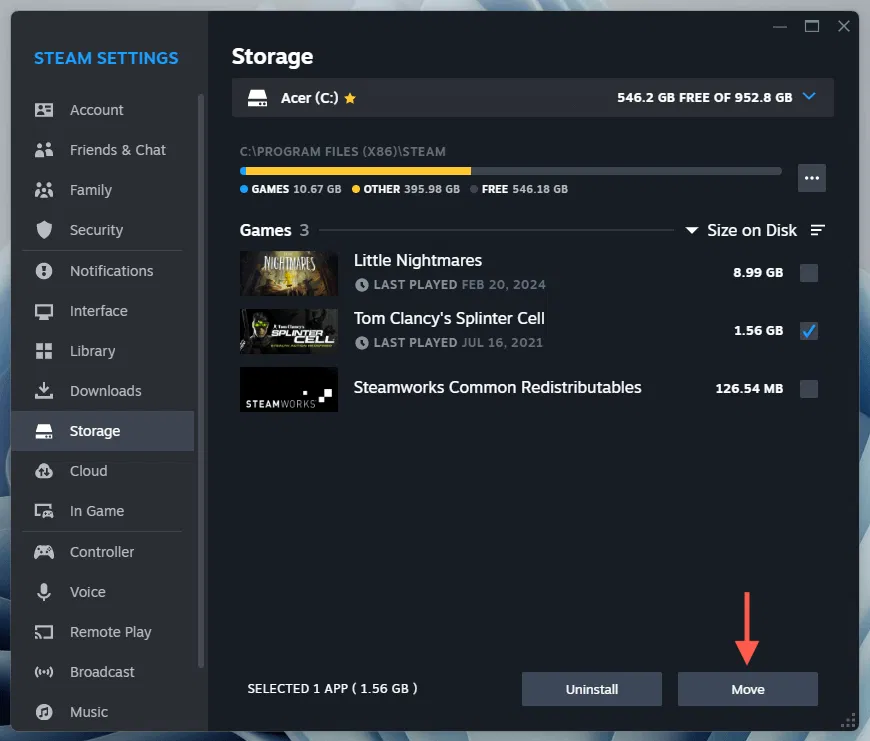Click the Voice microphone icon
The width and height of the screenshot is (870, 741).
point(44,592)
